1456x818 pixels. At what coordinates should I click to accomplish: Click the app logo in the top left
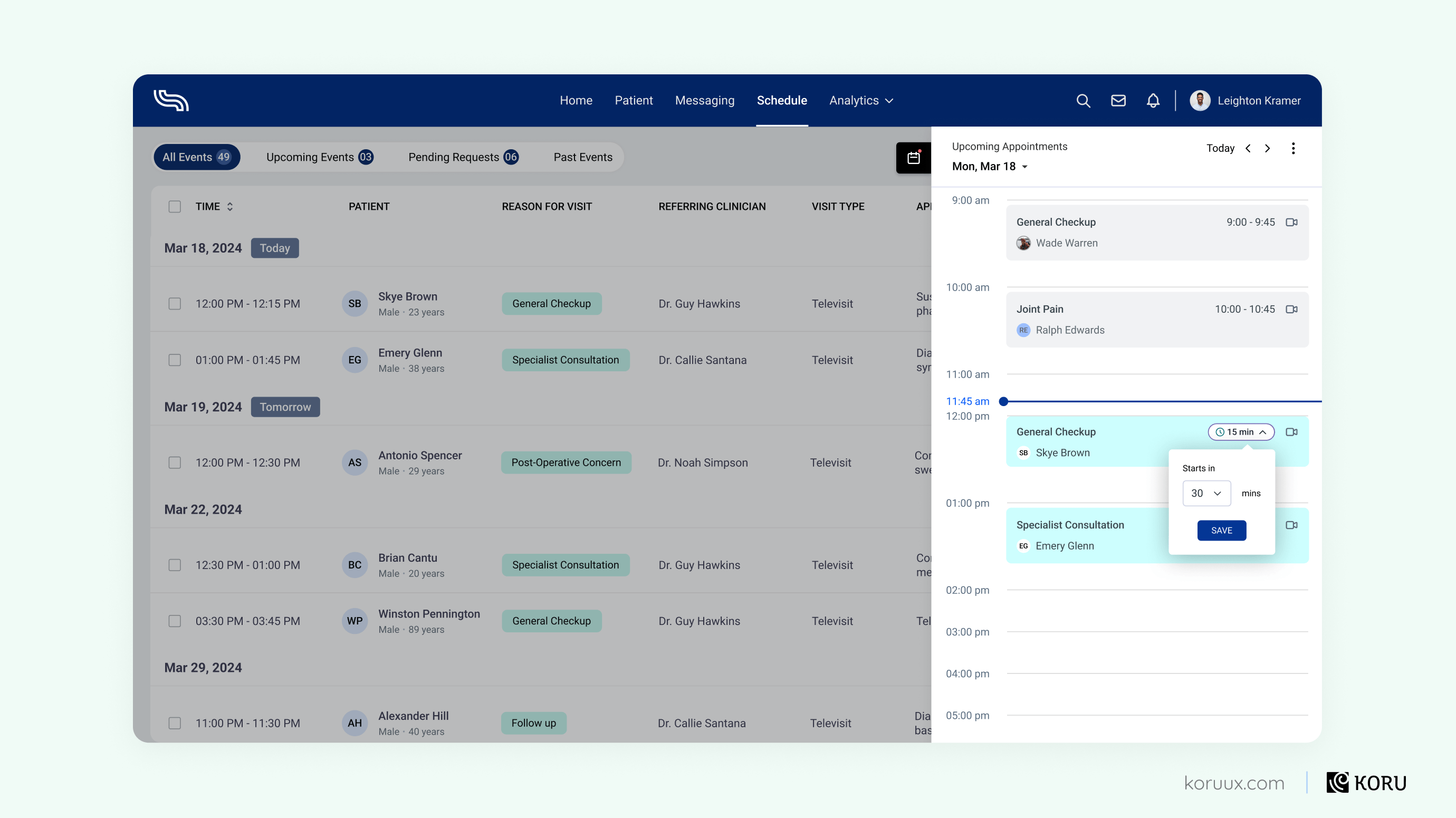(x=171, y=100)
